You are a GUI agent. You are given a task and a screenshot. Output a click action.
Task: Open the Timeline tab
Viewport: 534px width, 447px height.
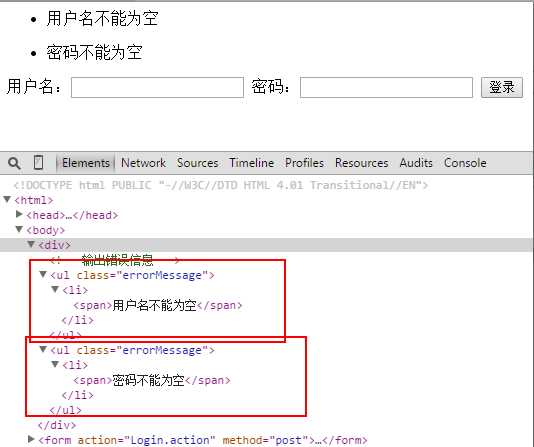coord(251,163)
